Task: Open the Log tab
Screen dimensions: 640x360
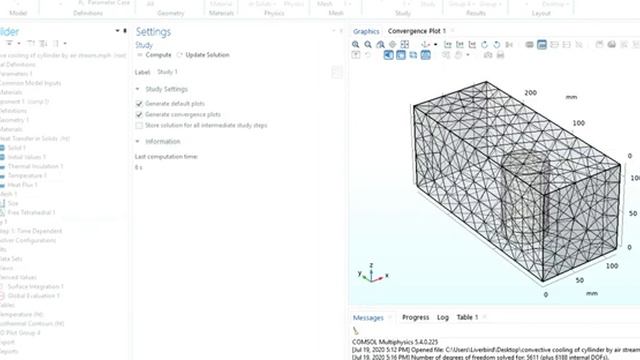Action: pyautogui.click(x=443, y=317)
